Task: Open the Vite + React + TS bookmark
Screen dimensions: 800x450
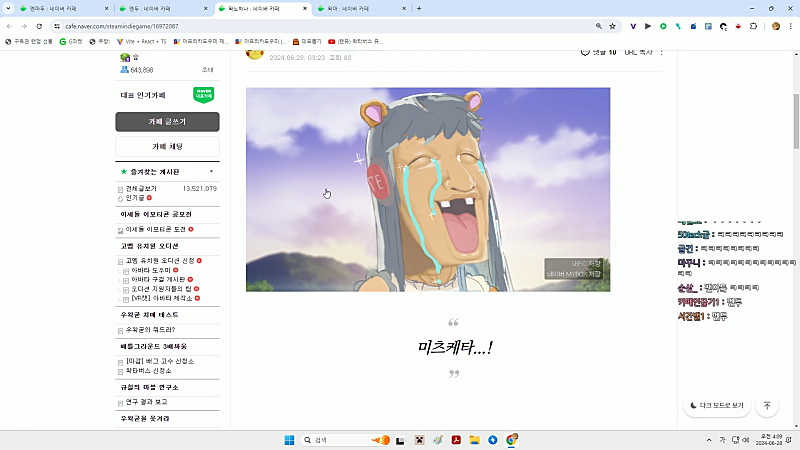Action: tap(141, 41)
